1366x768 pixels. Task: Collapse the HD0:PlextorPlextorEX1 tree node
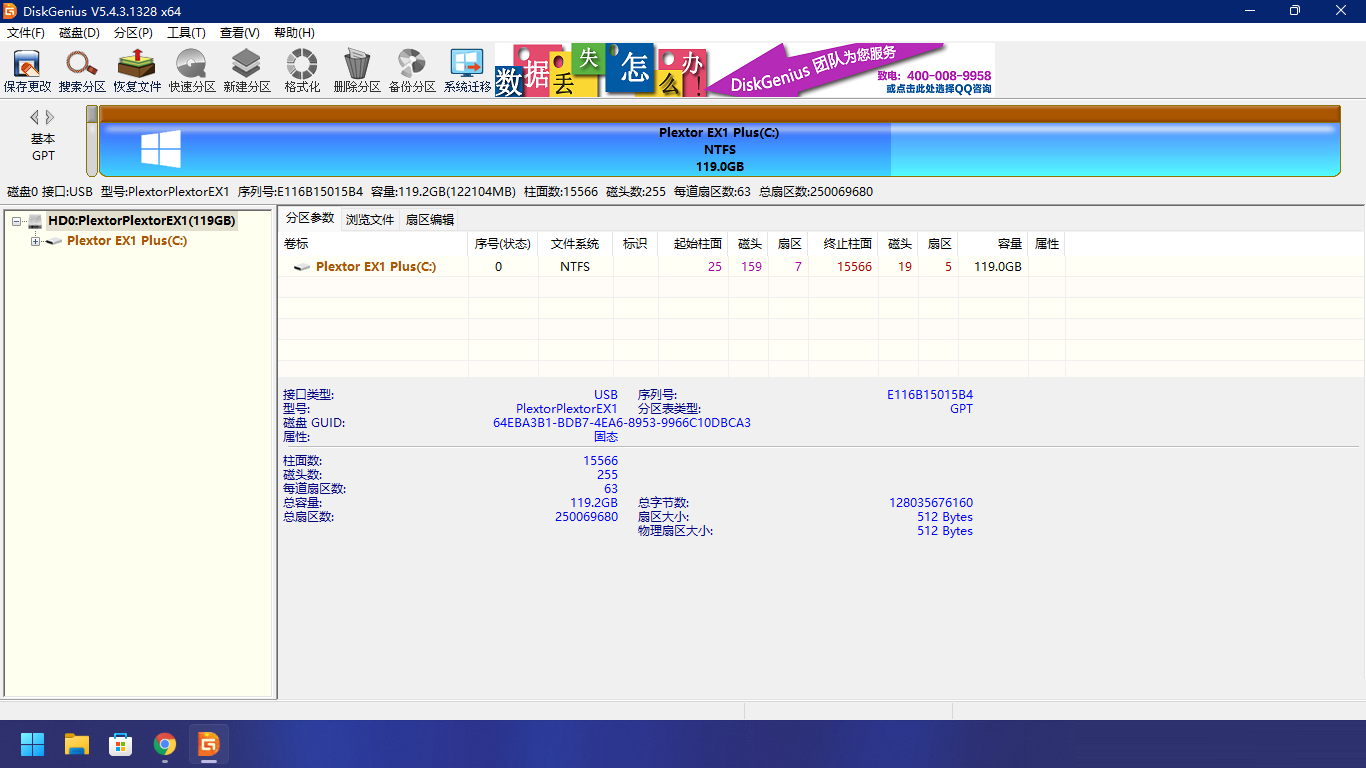pos(17,221)
